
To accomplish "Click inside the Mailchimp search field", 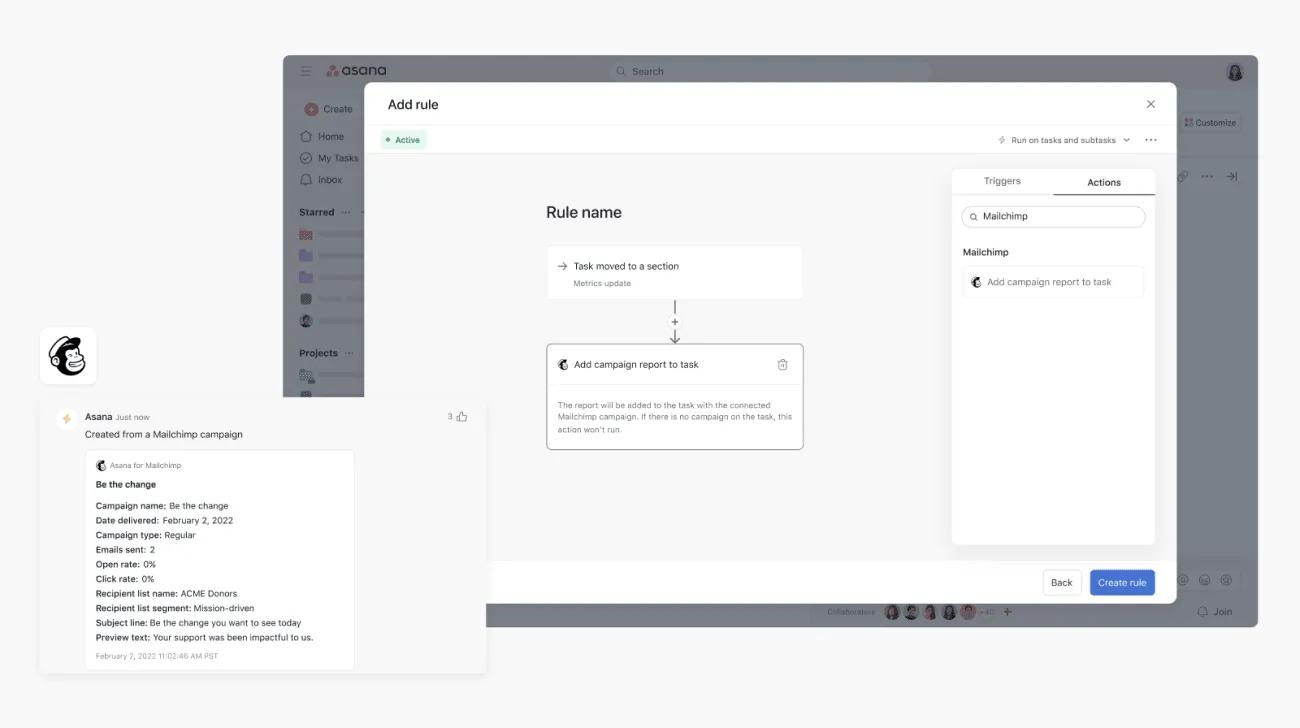I will pos(1053,216).
